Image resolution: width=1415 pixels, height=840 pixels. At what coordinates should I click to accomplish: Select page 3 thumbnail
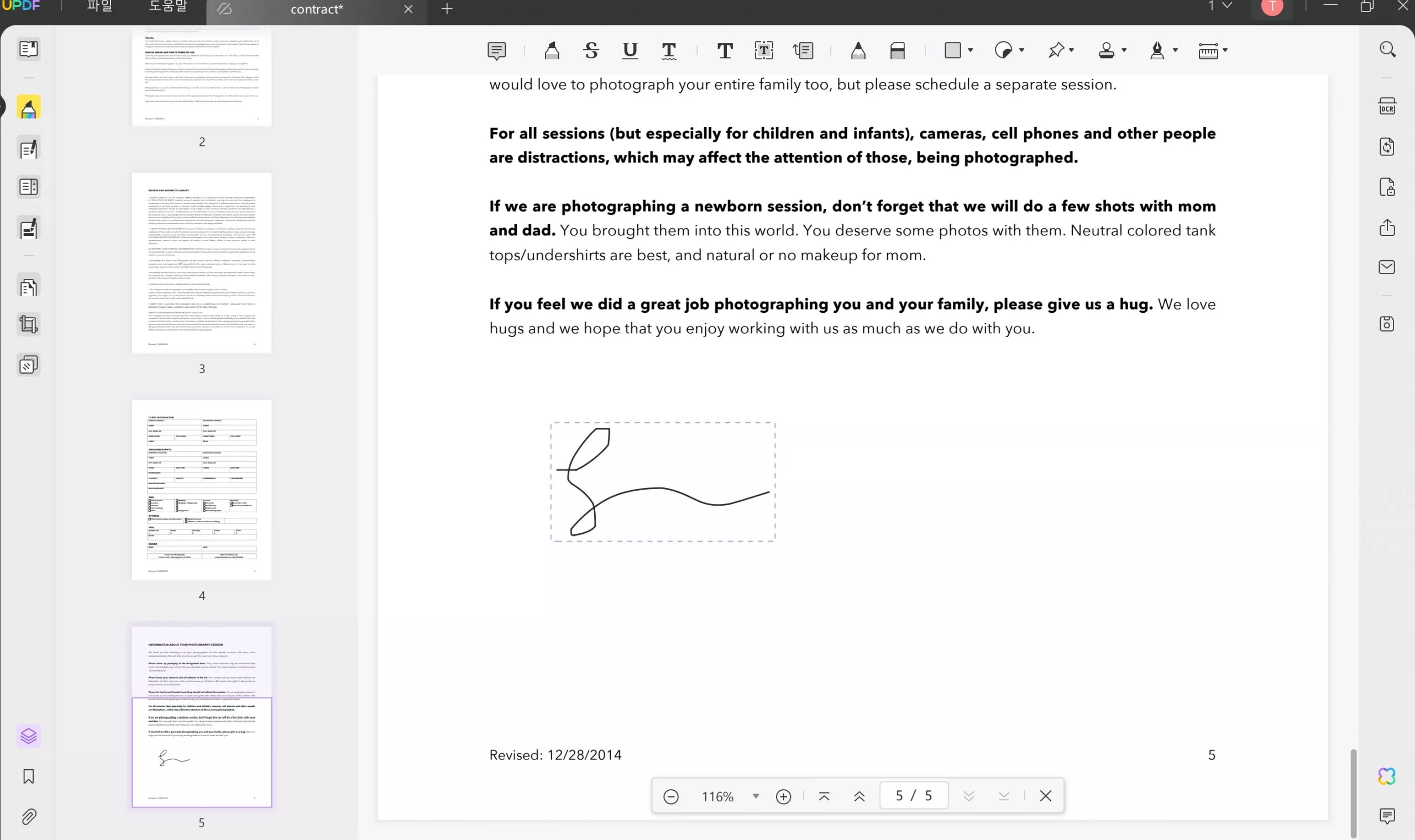[202, 263]
